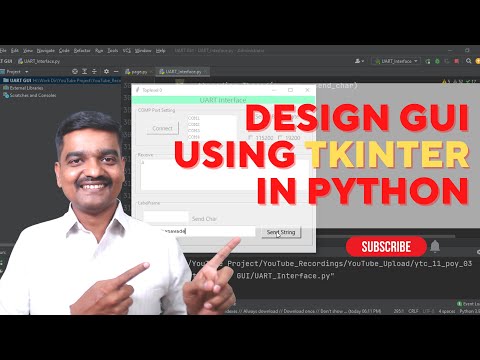Select COM2 in the port listbox
The image size is (480, 360).
click(194, 124)
